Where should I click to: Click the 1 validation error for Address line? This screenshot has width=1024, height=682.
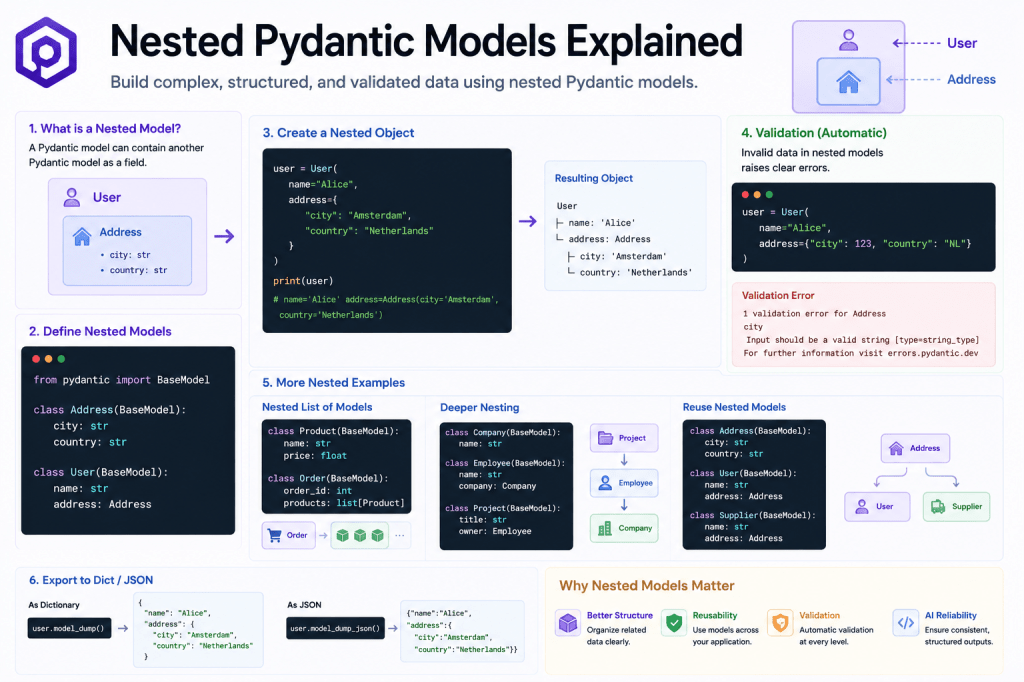click(814, 314)
